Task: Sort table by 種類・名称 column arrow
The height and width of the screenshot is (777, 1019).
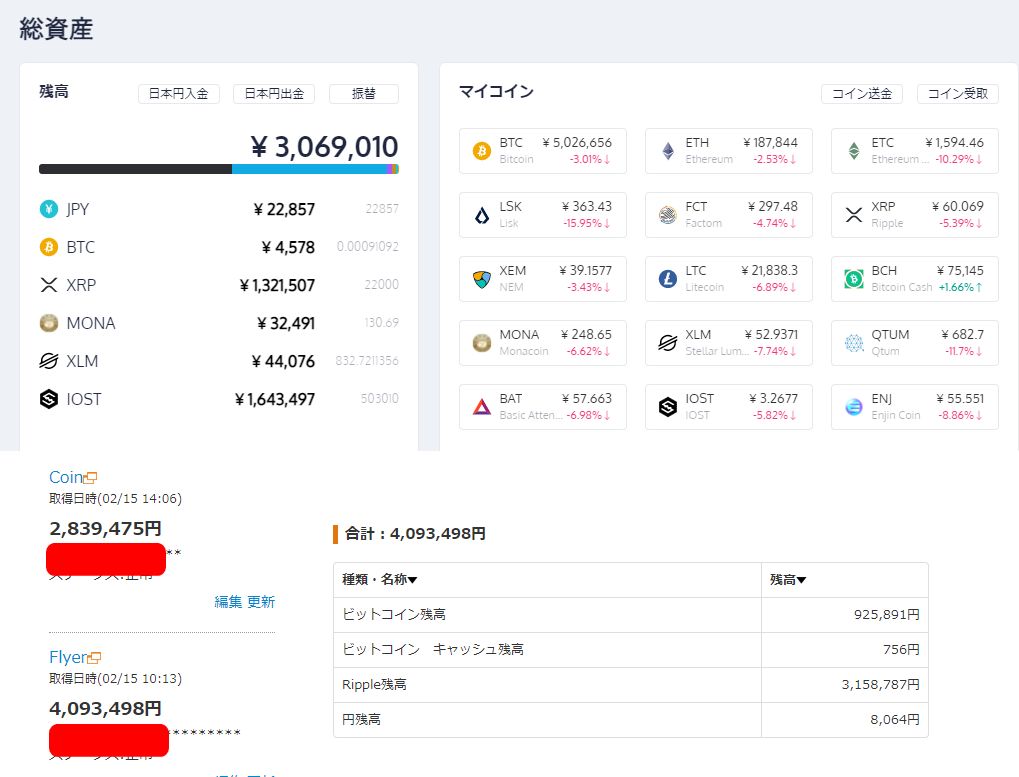Action: pyautogui.click(x=413, y=580)
